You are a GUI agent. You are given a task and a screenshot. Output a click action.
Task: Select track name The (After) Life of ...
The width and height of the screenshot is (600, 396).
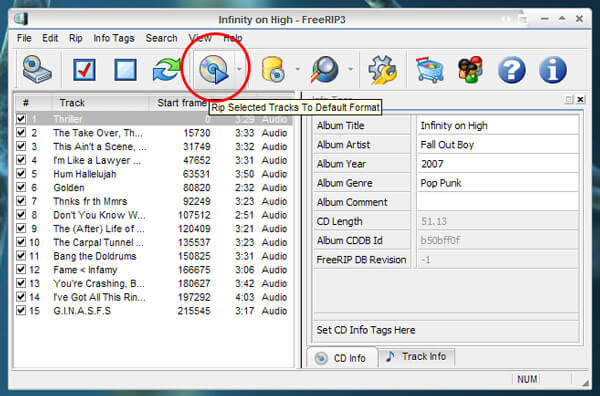tap(99, 229)
